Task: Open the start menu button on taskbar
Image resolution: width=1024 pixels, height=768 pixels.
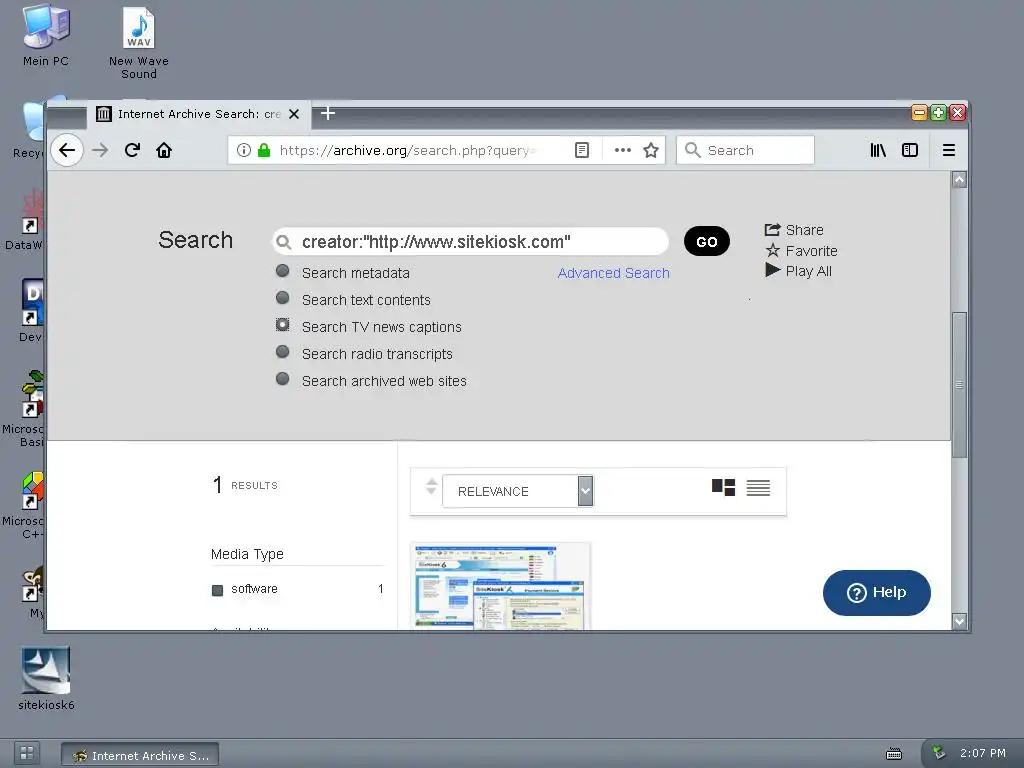Action: [x=27, y=753]
